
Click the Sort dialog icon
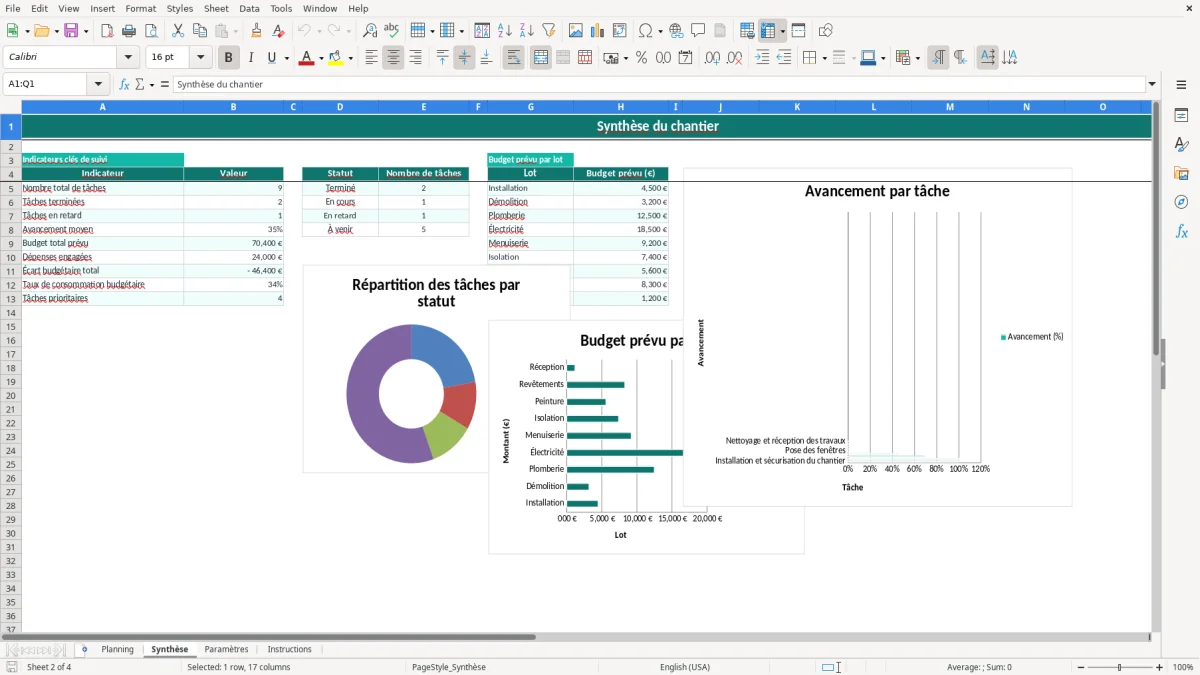[482, 31]
